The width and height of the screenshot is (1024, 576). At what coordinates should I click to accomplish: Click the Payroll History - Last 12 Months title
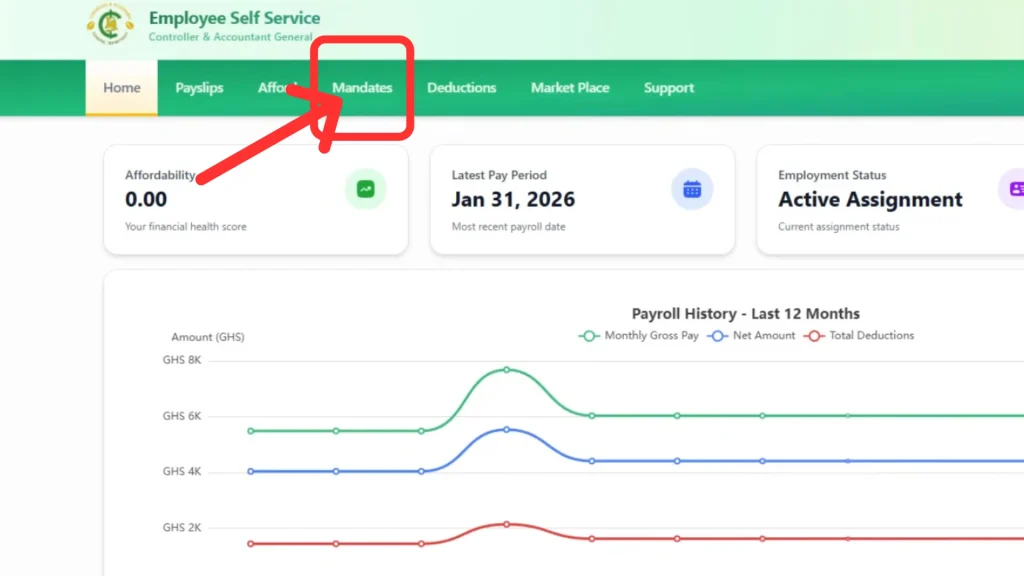point(746,313)
